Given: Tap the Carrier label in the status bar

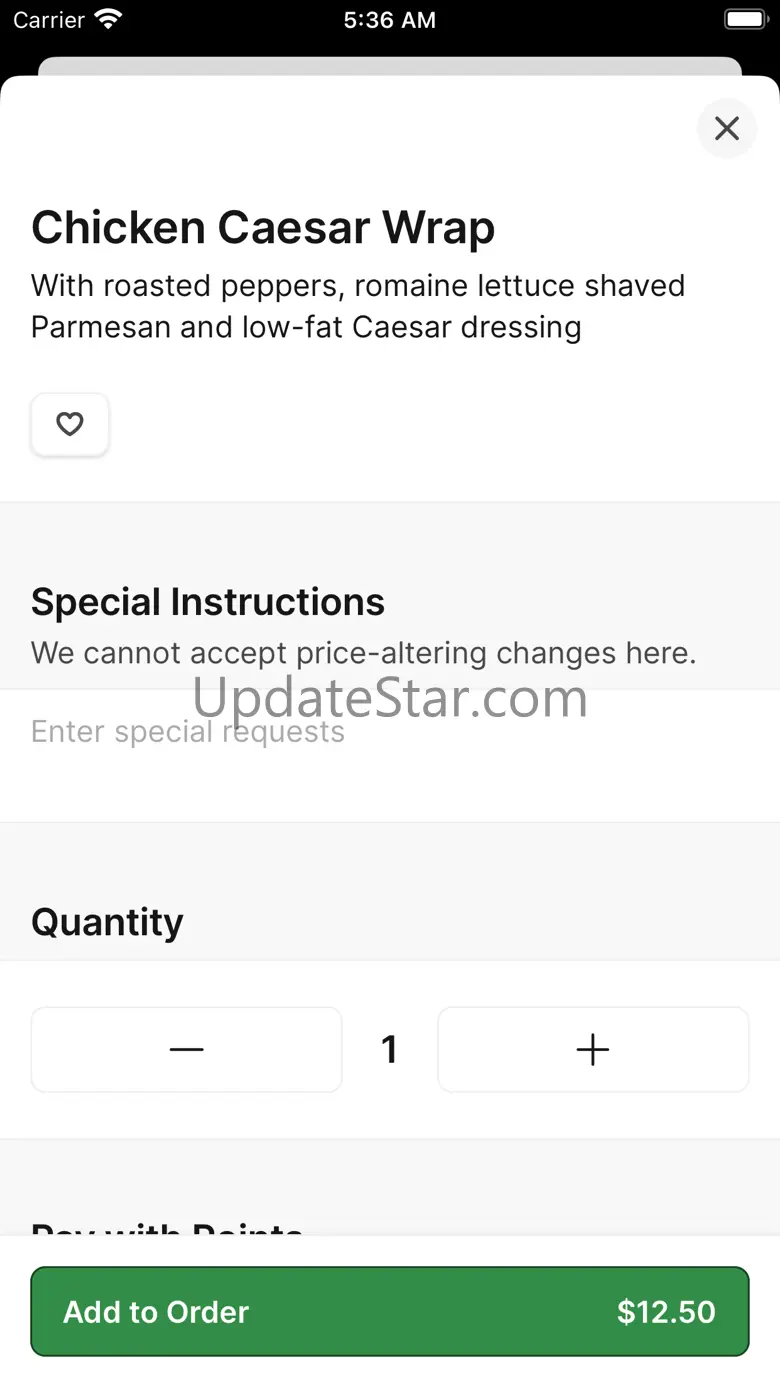Looking at the screenshot, I should point(49,20).
